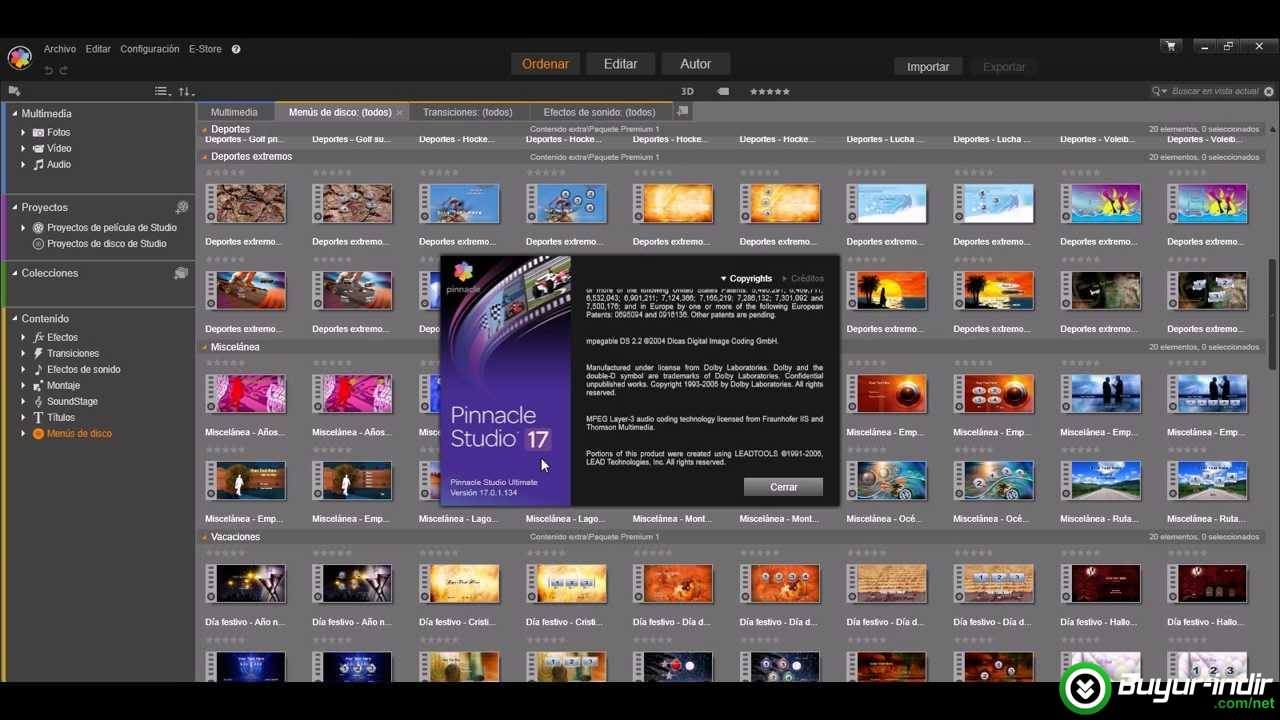1280x720 pixels.
Task: Open the E-Store menu
Action: 205,49
